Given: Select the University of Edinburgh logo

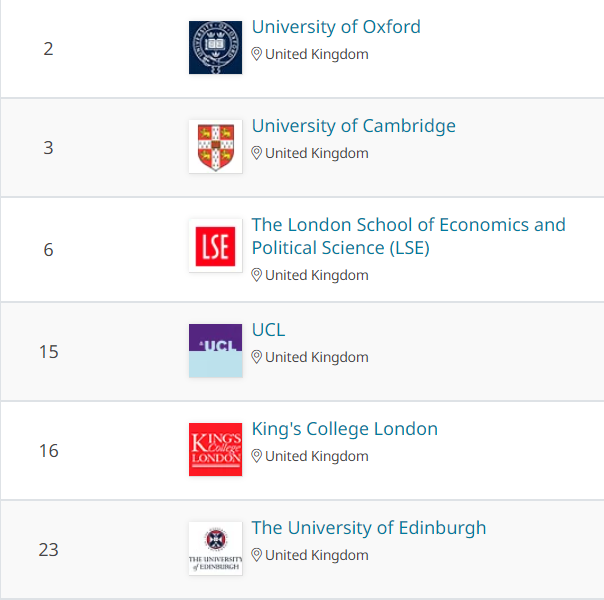Looking at the screenshot, I should (x=215, y=548).
